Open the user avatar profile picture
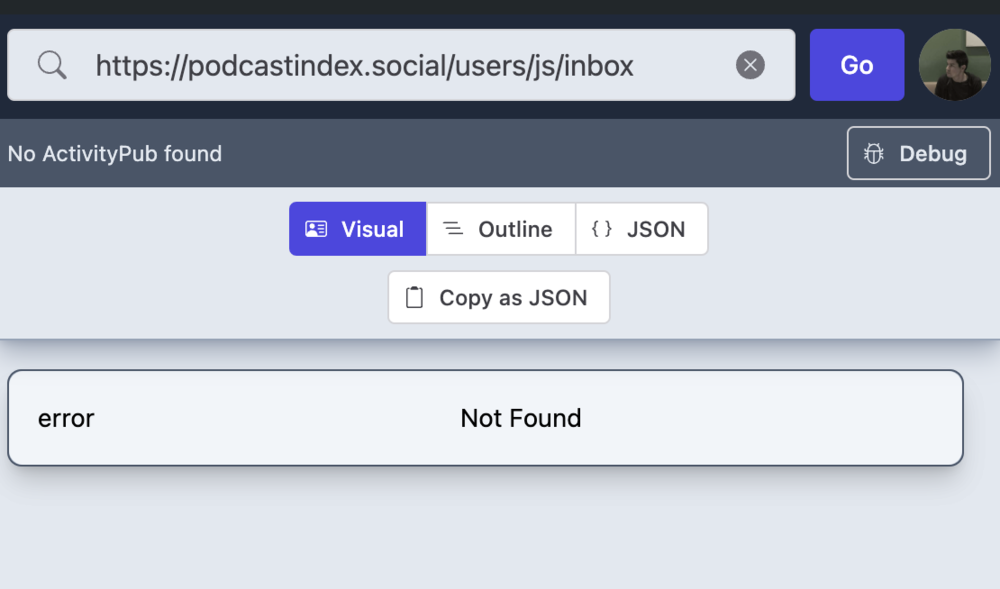This screenshot has height=589, width=1000. click(955, 65)
